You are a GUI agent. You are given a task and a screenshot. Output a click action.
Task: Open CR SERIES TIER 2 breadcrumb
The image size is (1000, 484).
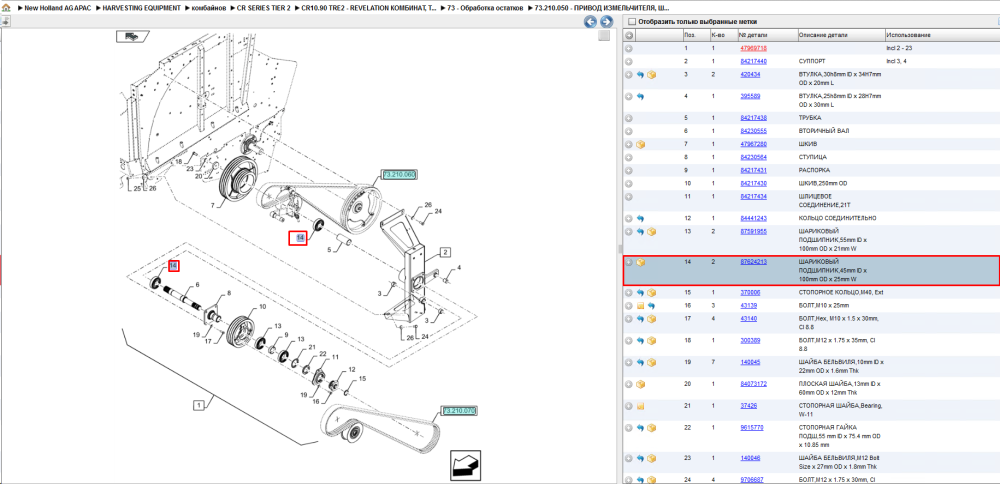pyautogui.click(x=263, y=7)
